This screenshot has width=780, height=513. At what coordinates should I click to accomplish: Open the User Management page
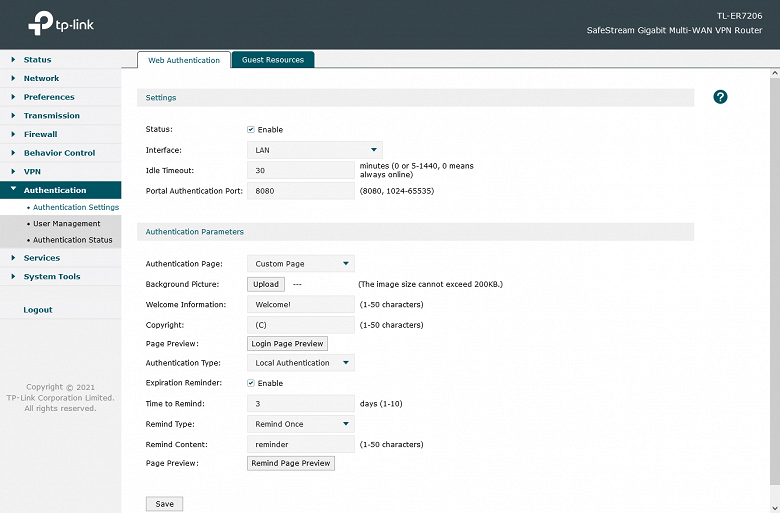[x=66, y=224]
